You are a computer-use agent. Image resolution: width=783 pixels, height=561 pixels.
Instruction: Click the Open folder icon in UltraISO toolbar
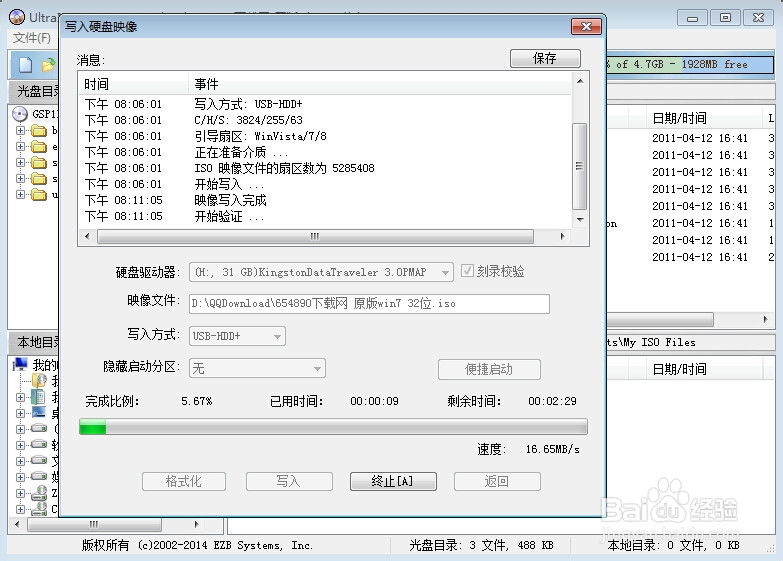pyautogui.click(x=48, y=65)
